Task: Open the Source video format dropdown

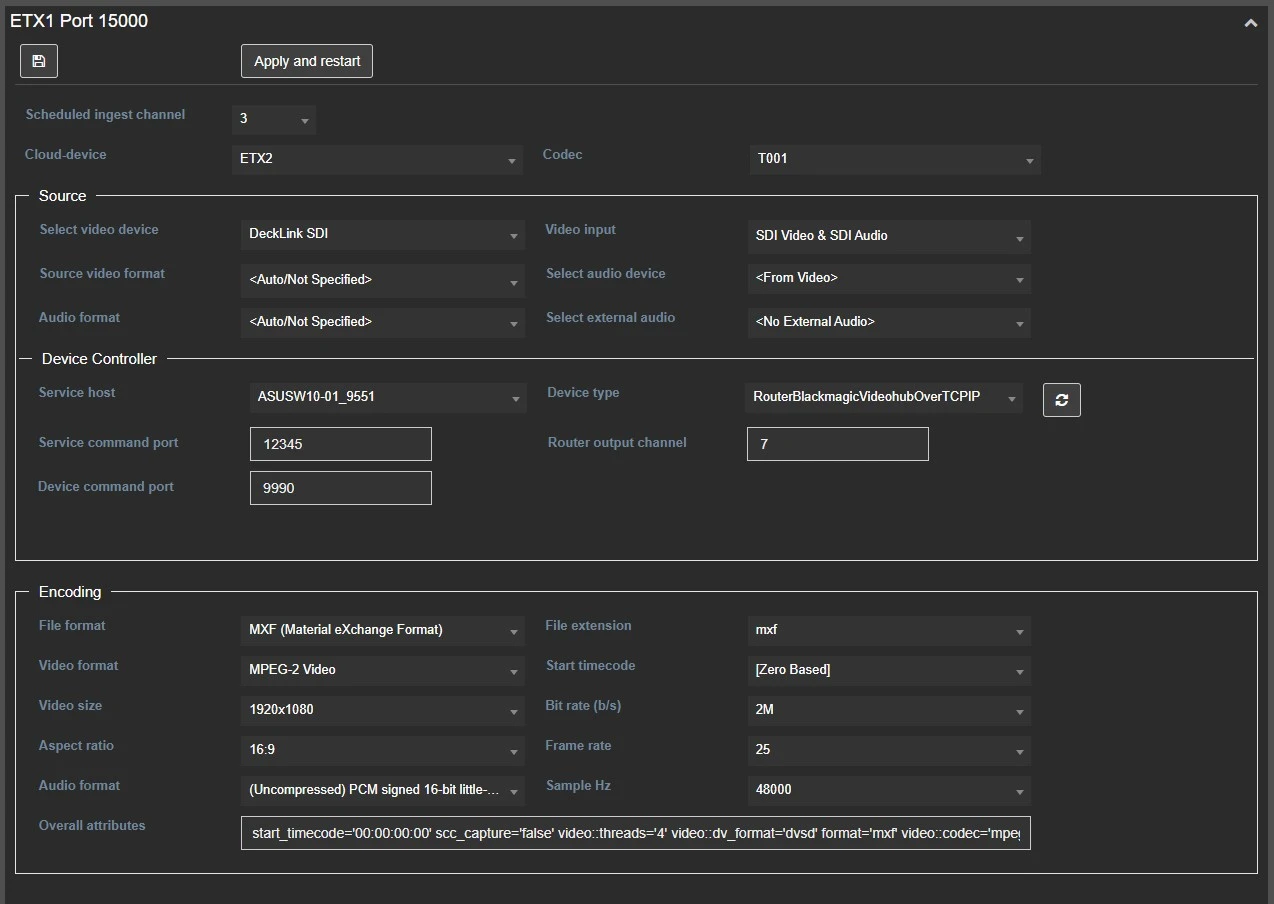Action: pyautogui.click(x=382, y=280)
